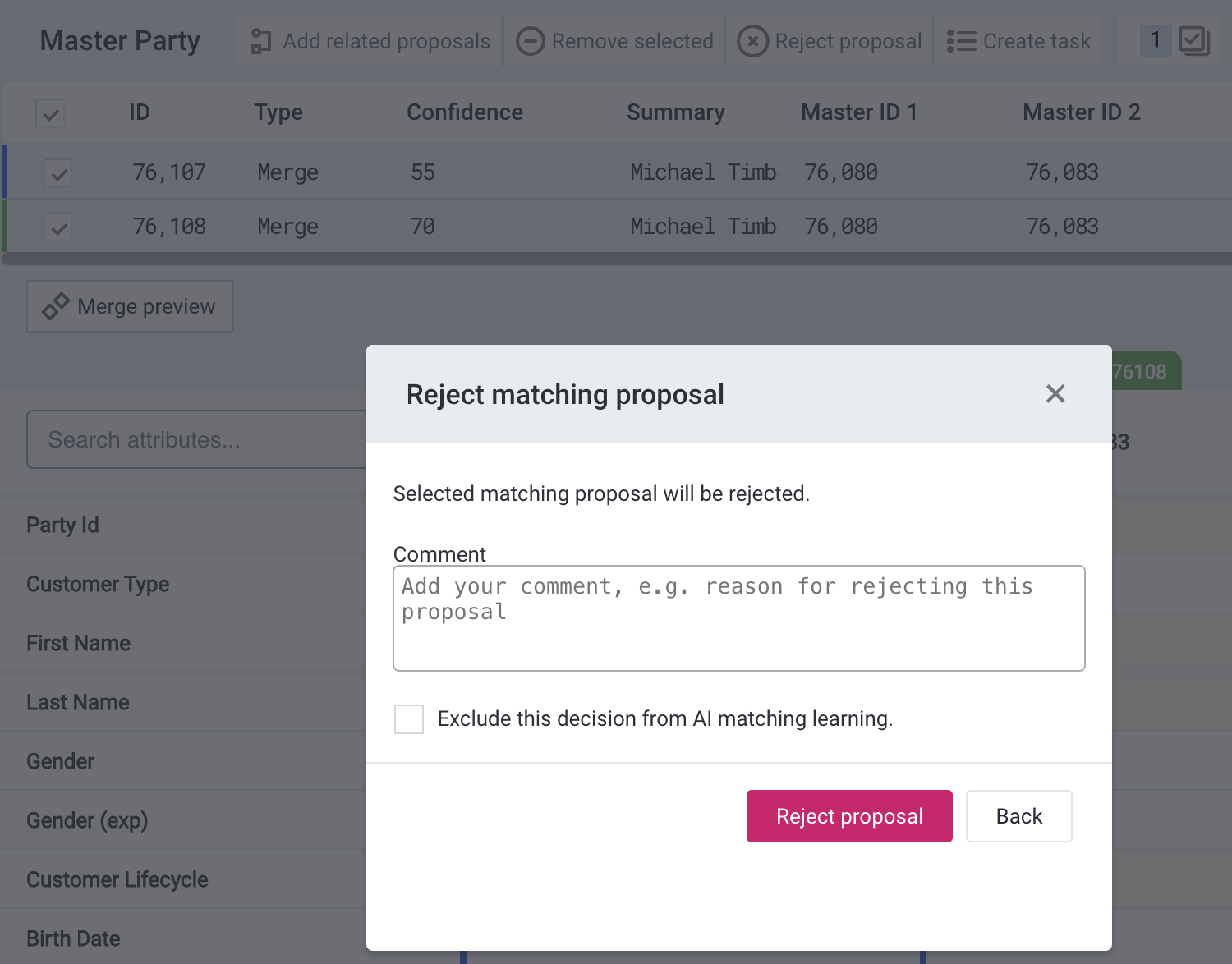The image size is (1232, 964).
Task: Click the Create task list icon
Action: coord(961,40)
